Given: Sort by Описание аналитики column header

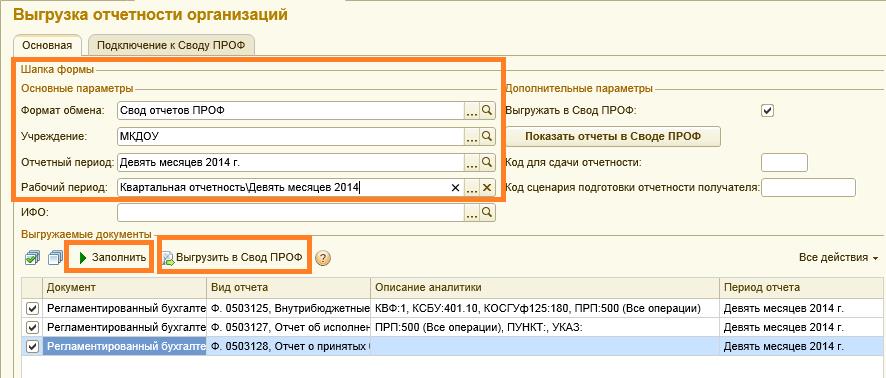Looking at the screenshot, I should click(545, 288).
